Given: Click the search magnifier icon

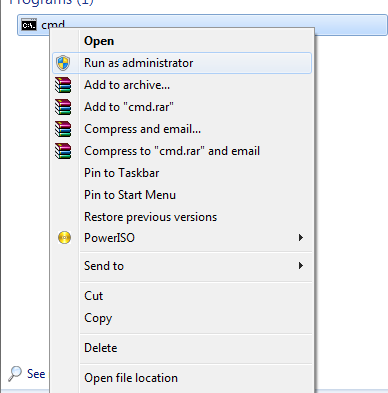Looking at the screenshot, I should click(15, 373).
